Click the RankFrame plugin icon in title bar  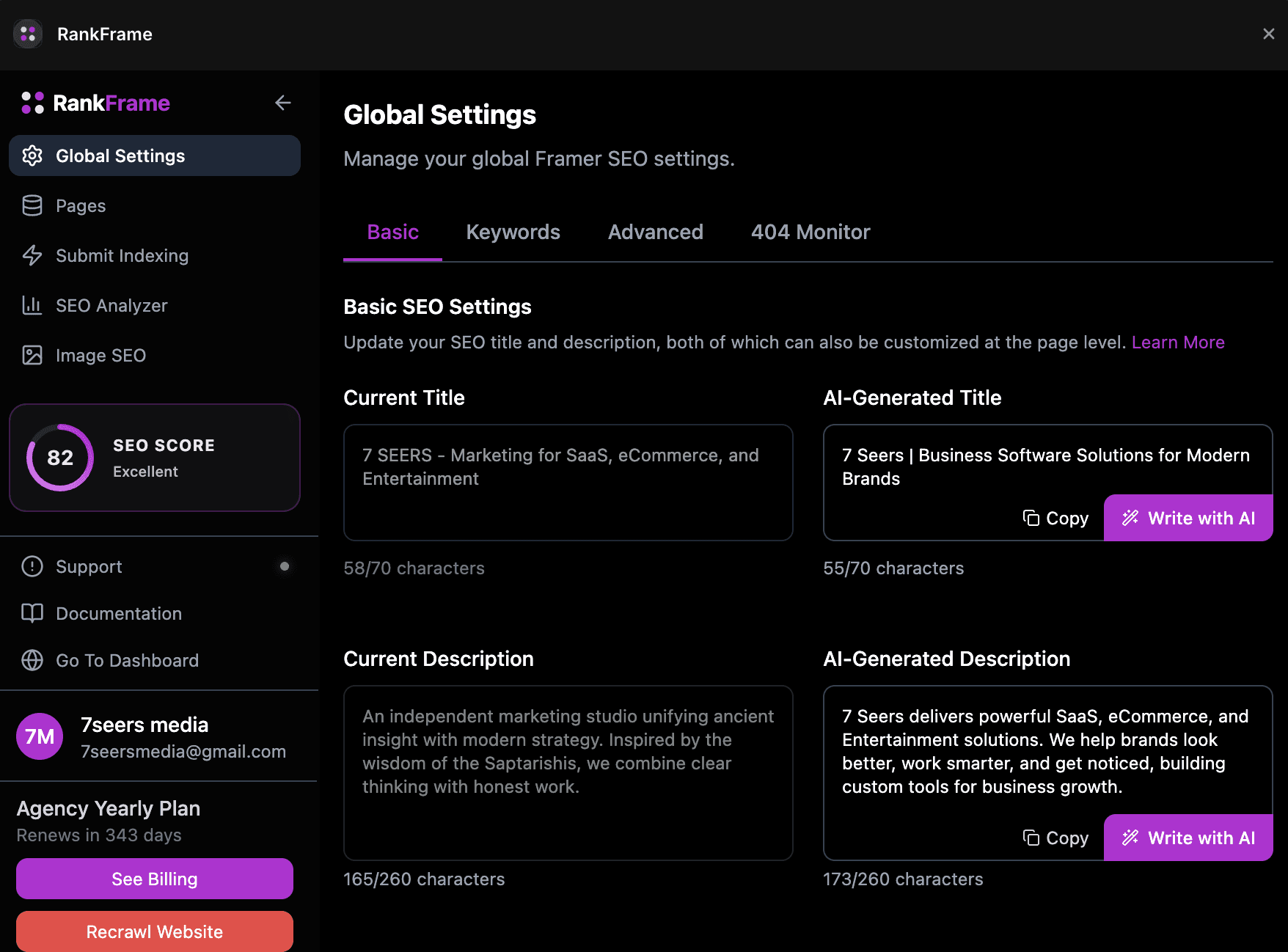28,34
